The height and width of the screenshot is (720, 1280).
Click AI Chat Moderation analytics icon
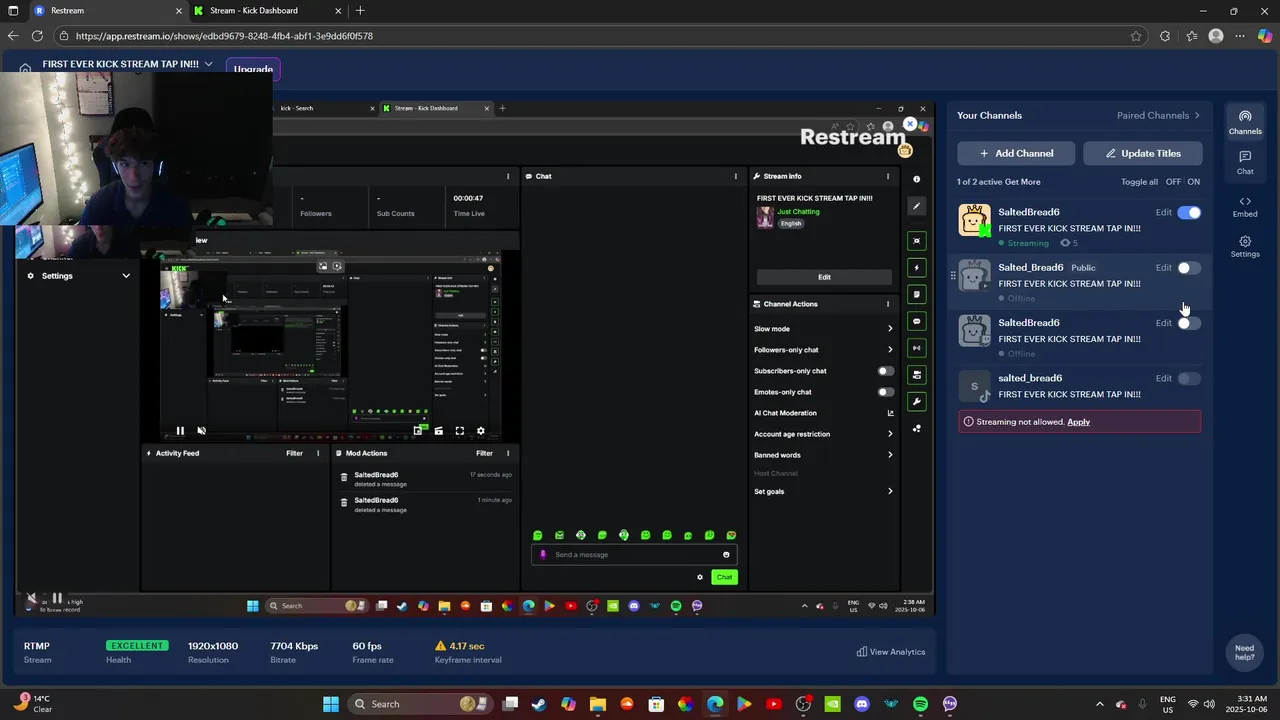[890, 413]
